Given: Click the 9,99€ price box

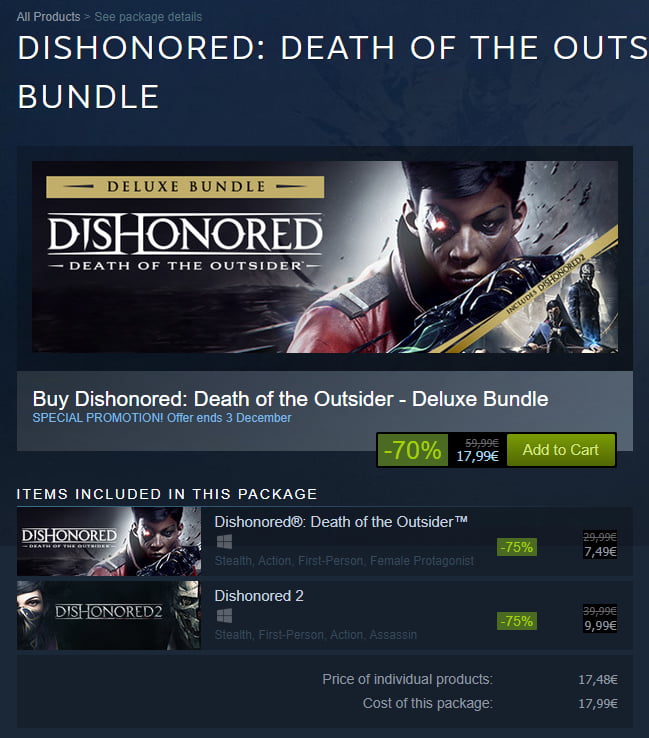Looking at the screenshot, I should coord(600,618).
